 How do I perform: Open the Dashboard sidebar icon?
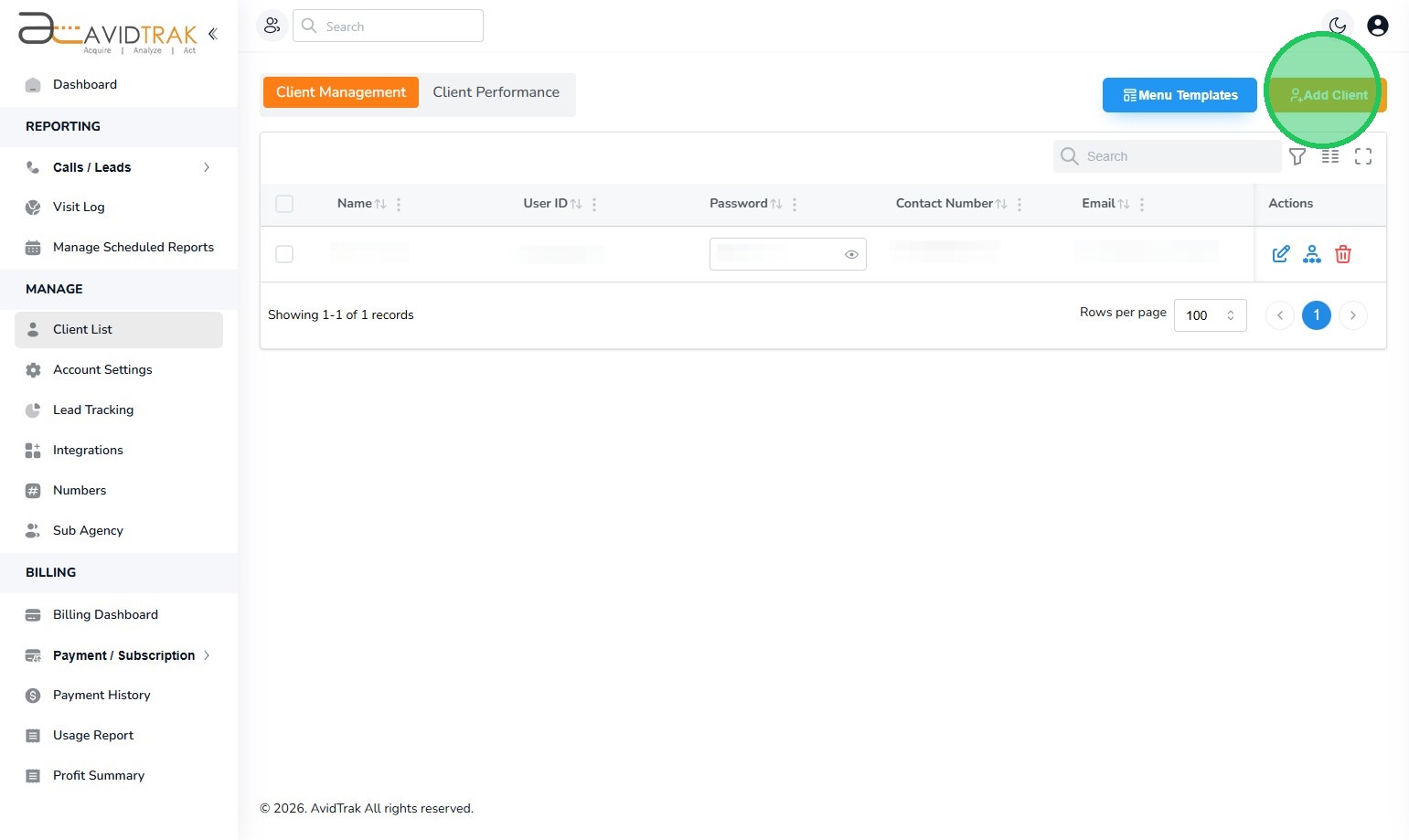[x=33, y=85]
